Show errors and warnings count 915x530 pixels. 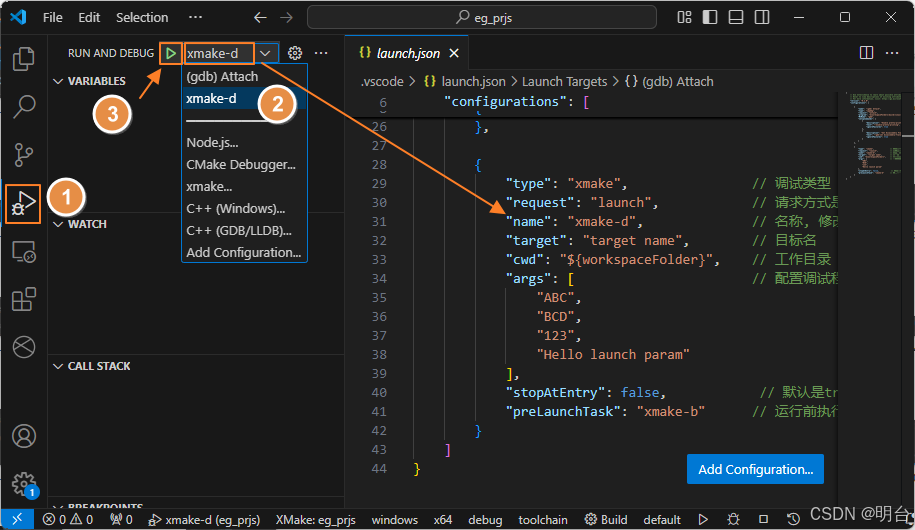click(68, 519)
